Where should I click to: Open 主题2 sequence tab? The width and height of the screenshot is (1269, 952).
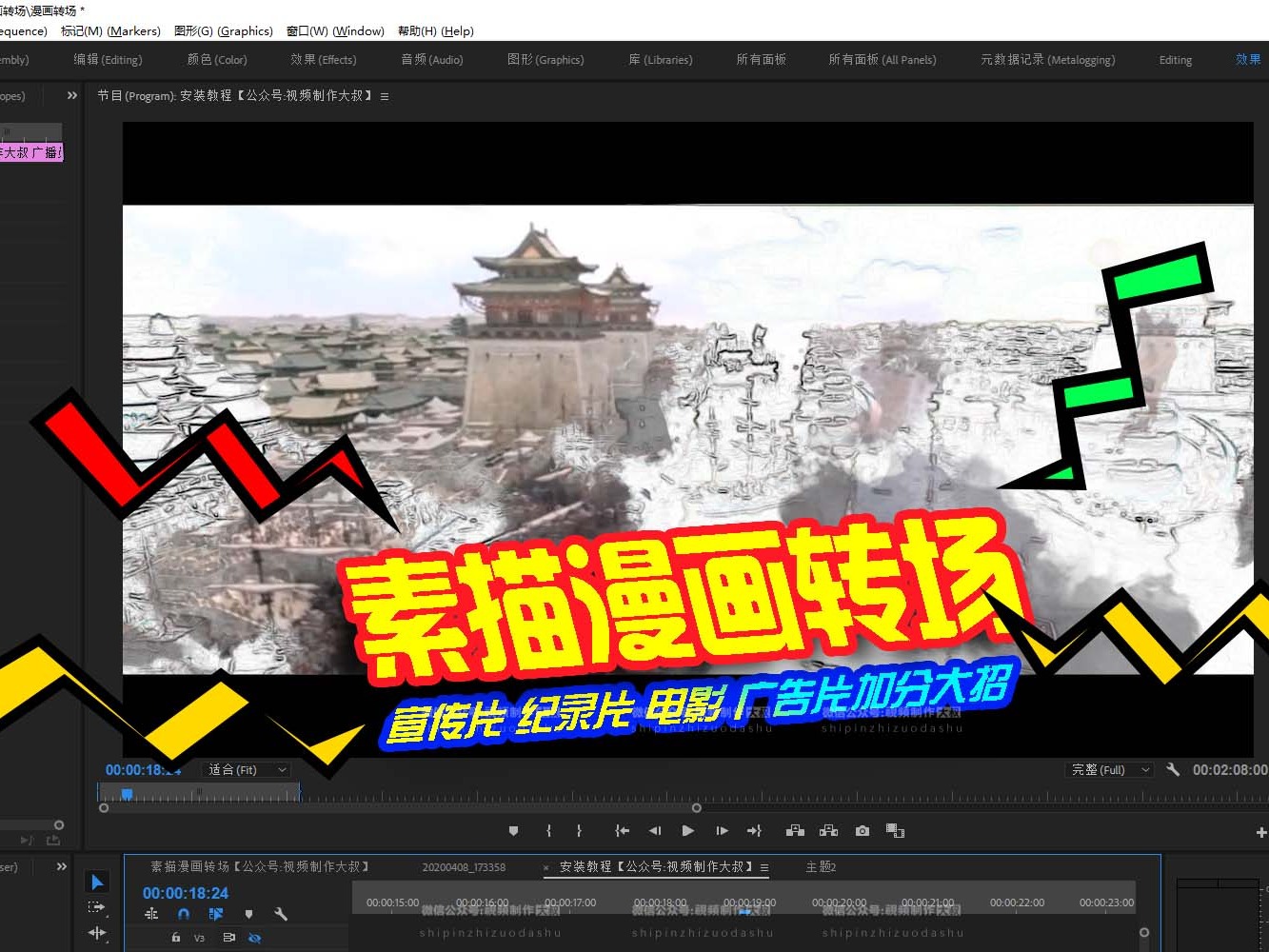[x=821, y=866]
